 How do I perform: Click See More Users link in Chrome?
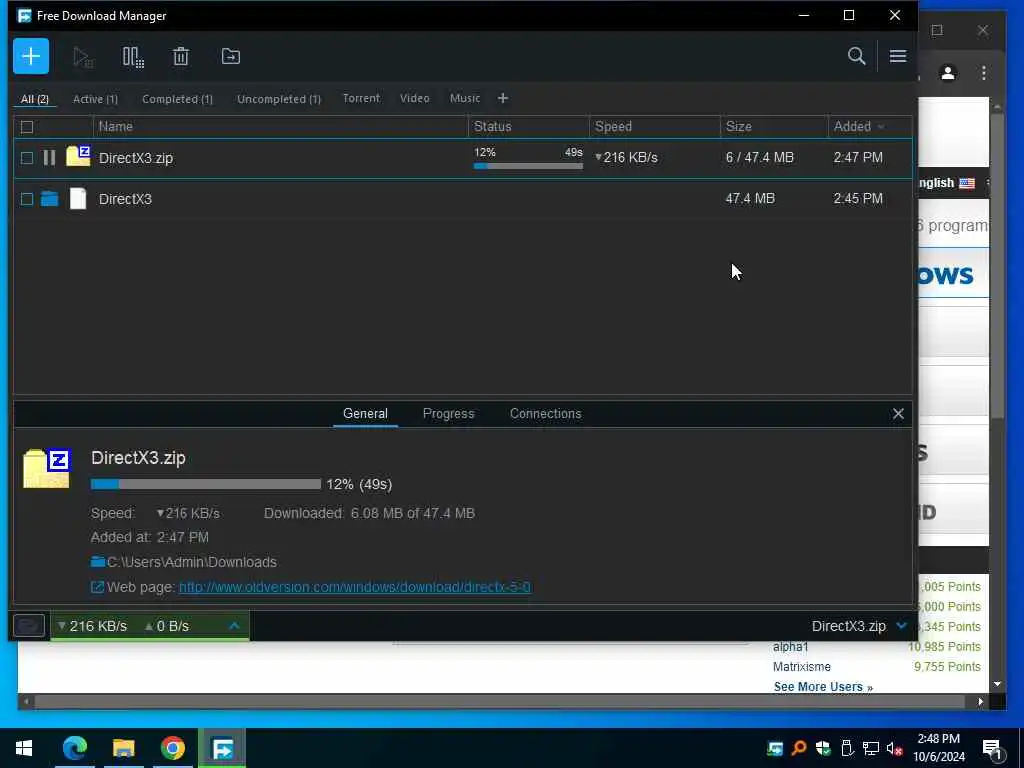point(823,686)
